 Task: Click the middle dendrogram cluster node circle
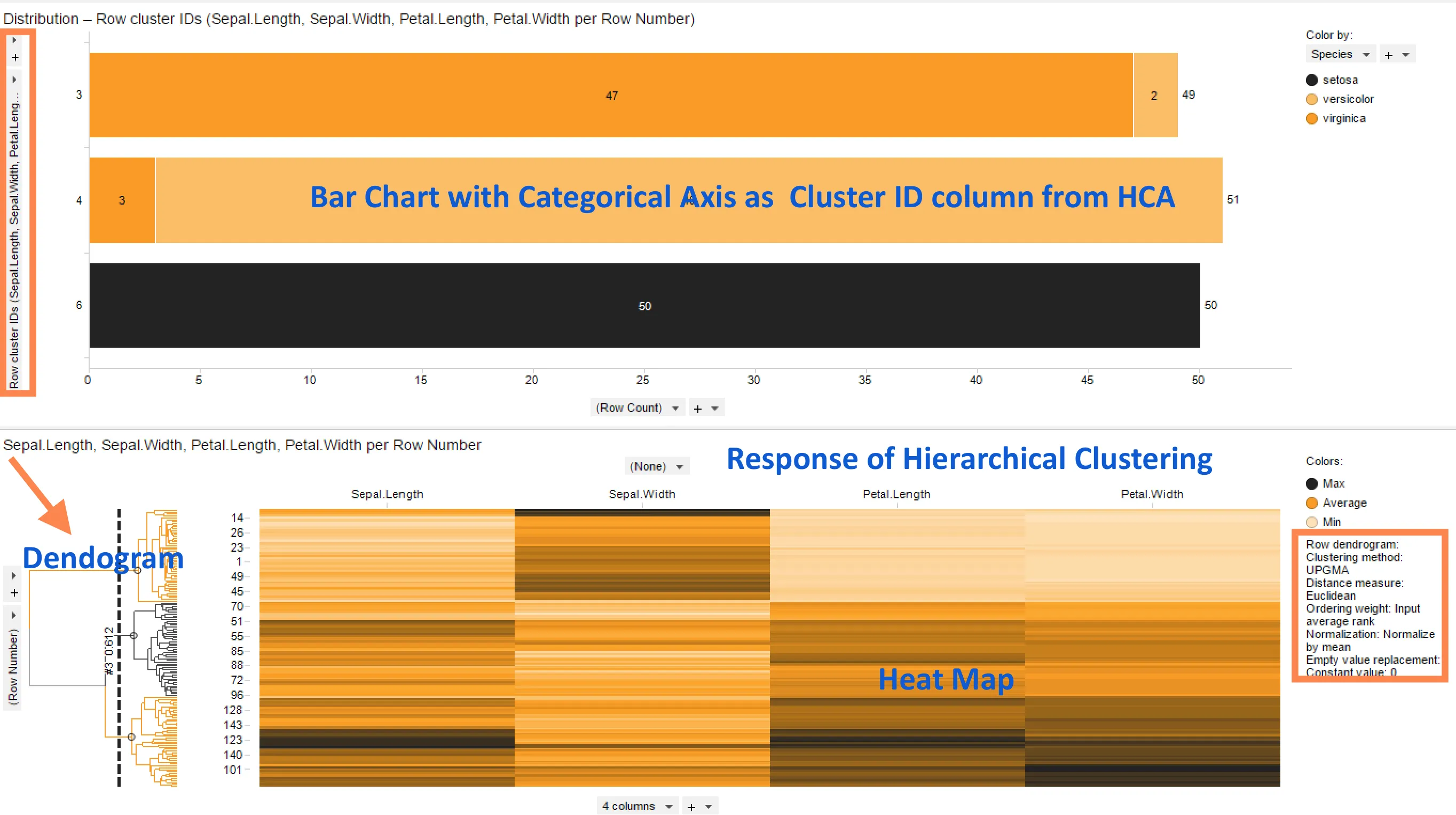[x=134, y=636]
